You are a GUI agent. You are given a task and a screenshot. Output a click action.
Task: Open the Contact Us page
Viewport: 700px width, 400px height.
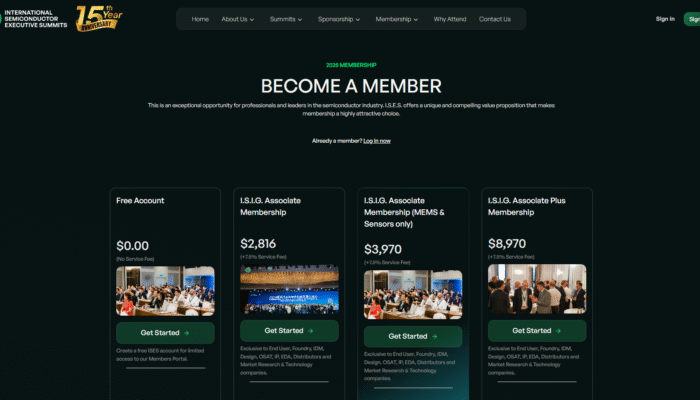tap(495, 19)
